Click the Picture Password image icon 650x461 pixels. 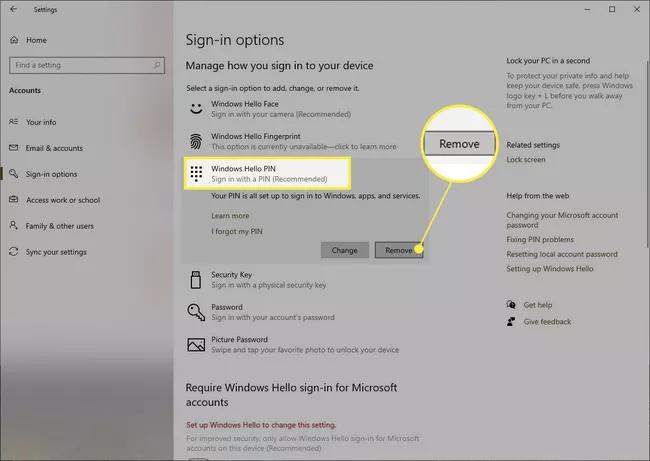[x=196, y=345]
